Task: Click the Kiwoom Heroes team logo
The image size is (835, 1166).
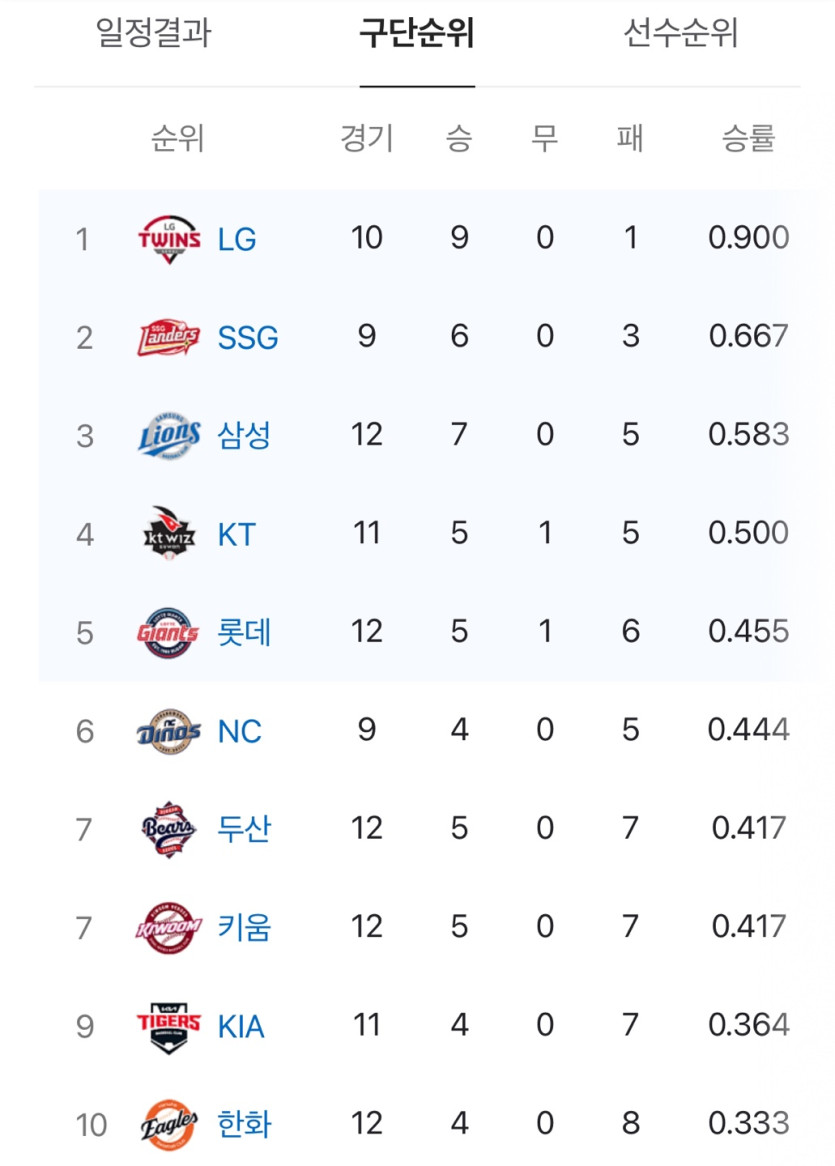Action: 169,927
